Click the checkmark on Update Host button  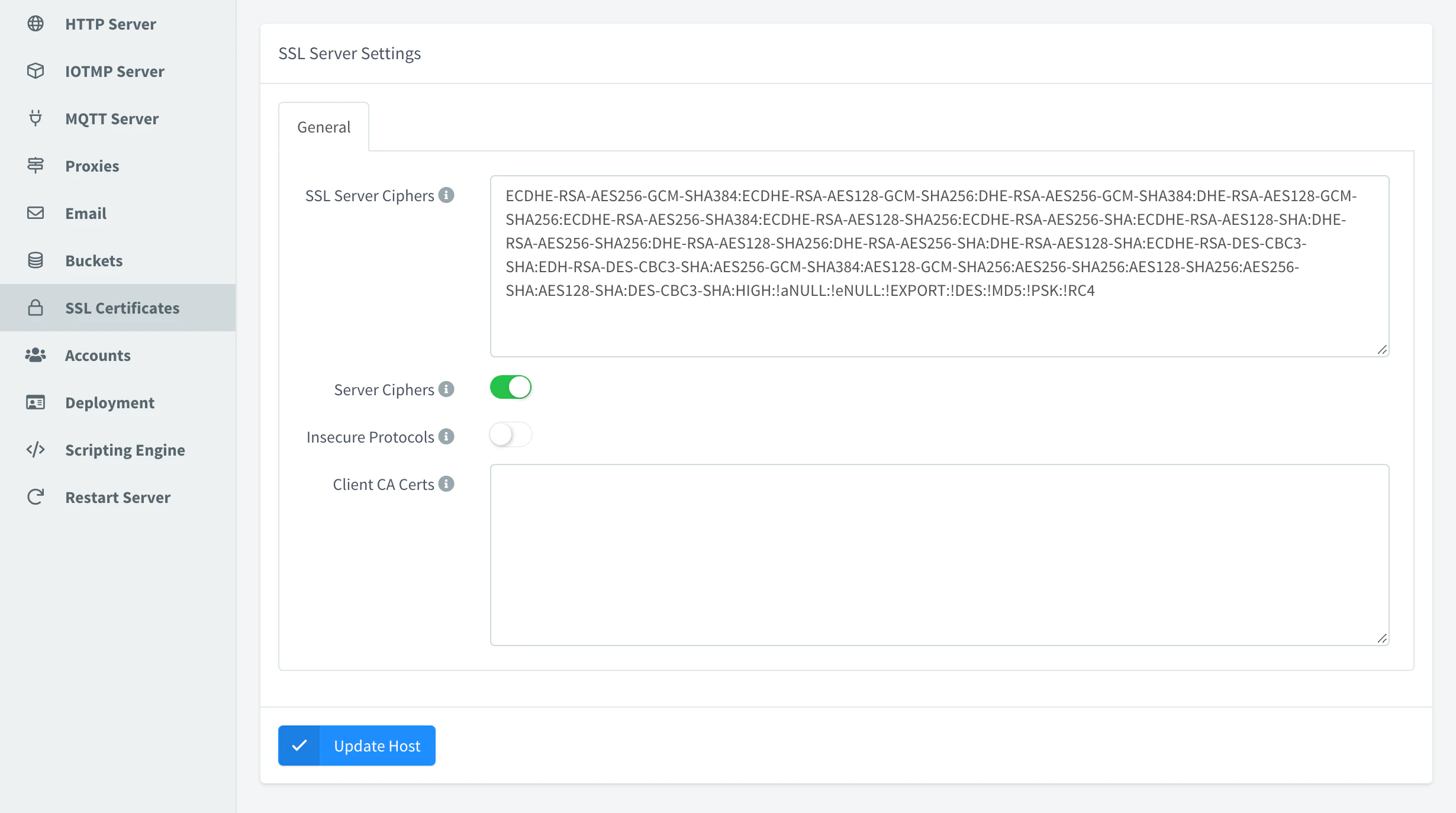click(x=299, y=746)
